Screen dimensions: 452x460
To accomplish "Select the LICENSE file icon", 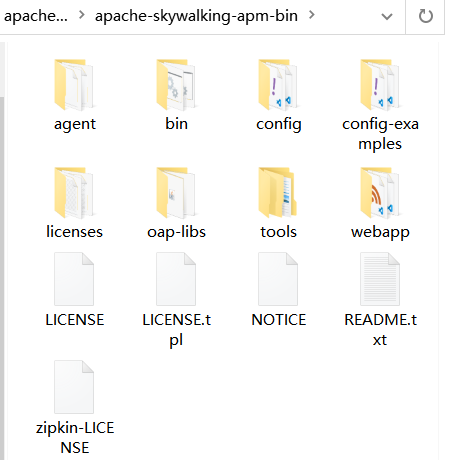I will [x=74, y=279].
